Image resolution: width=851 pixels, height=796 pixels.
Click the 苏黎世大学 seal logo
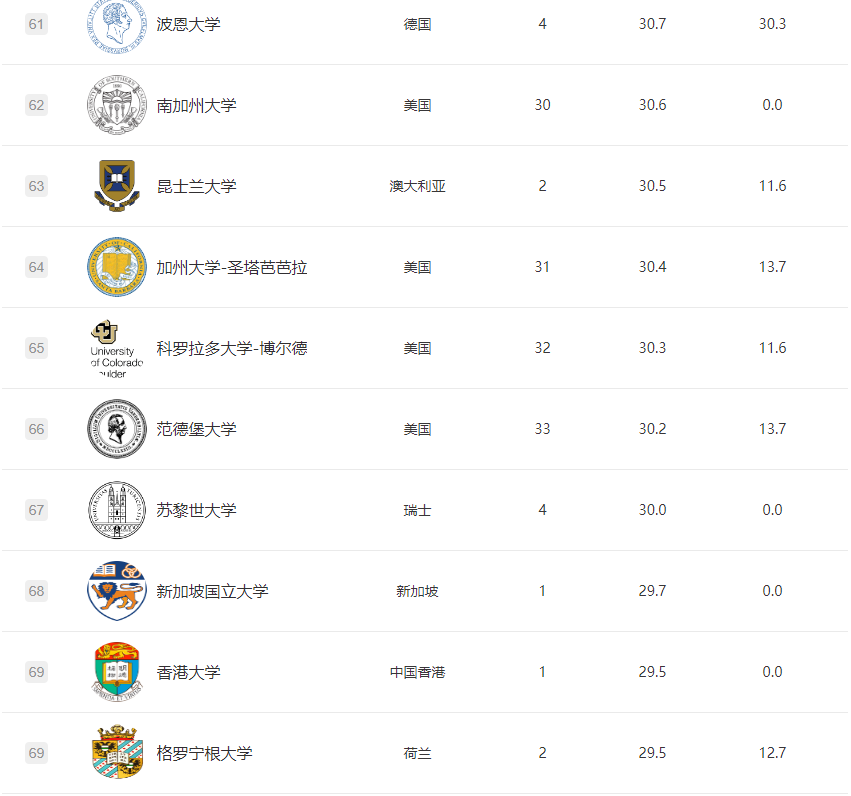point(116,510)
